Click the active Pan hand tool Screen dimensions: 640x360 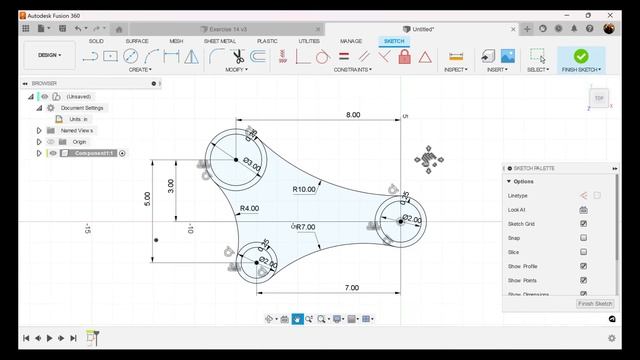297,319
